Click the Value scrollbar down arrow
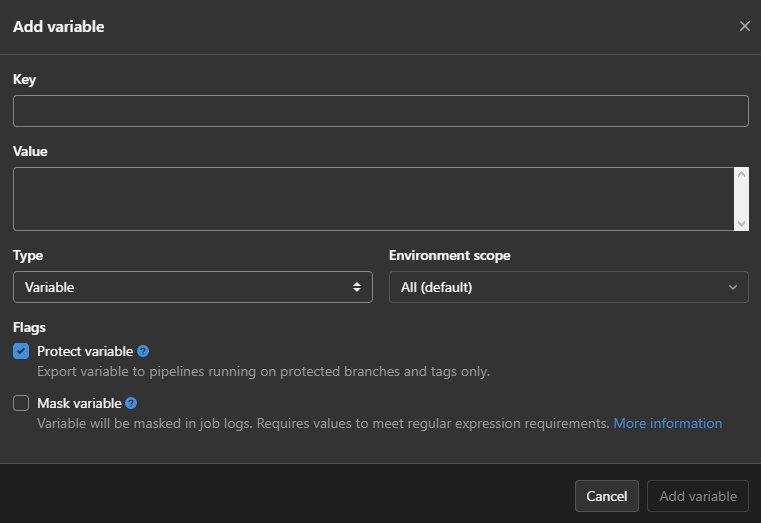 (741, 223)
